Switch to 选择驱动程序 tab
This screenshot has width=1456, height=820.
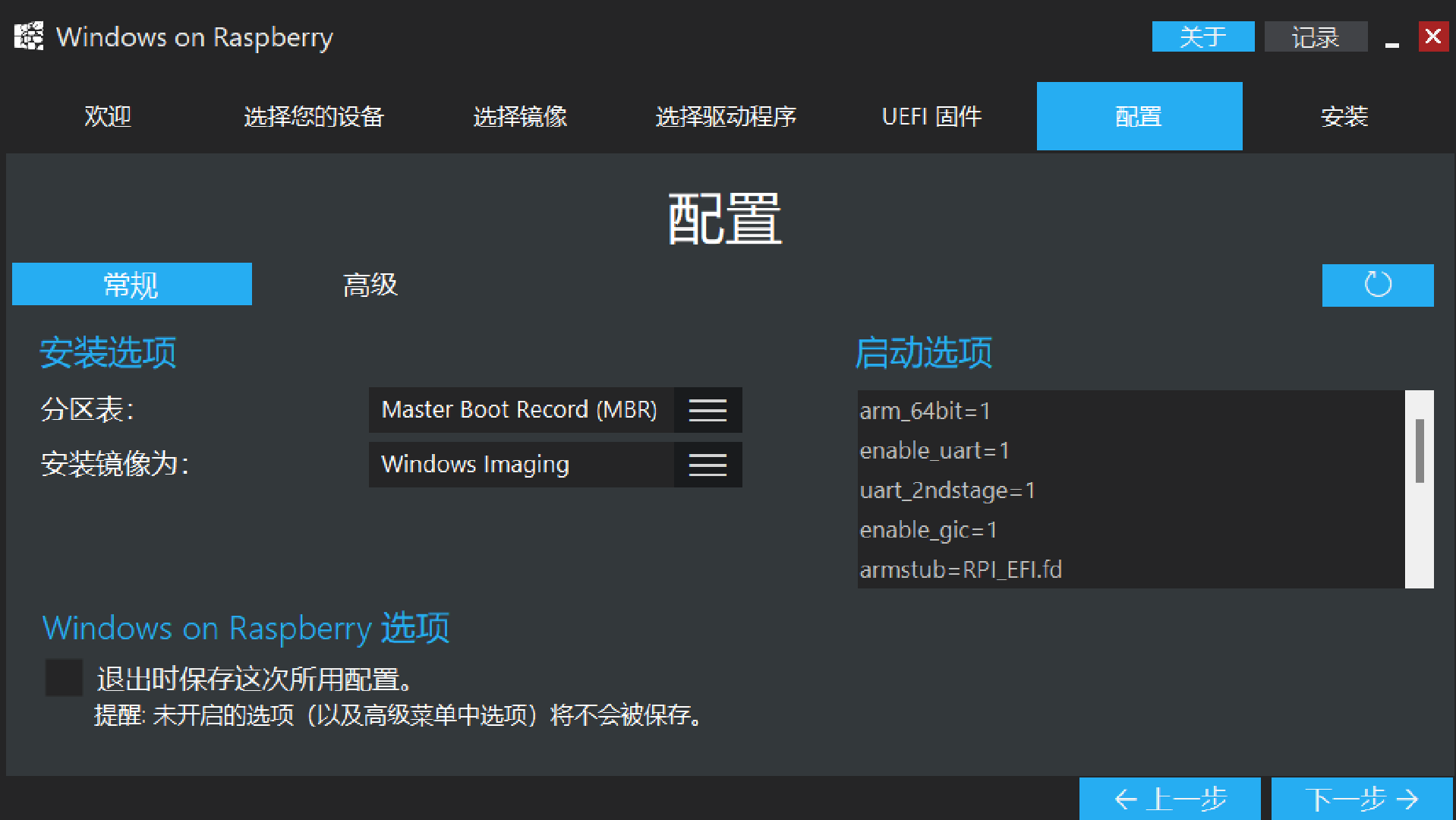pyautogui.click(x=726, y=116)
